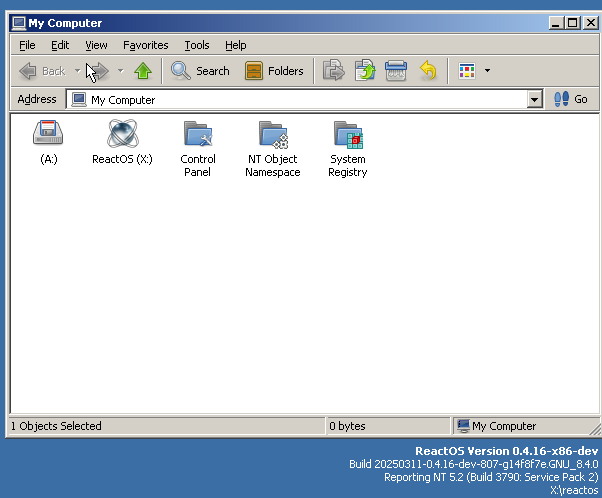Screen dimensions: 602x498
Task: Click '1 Objects Selected' status text
Action: point(56,426)
